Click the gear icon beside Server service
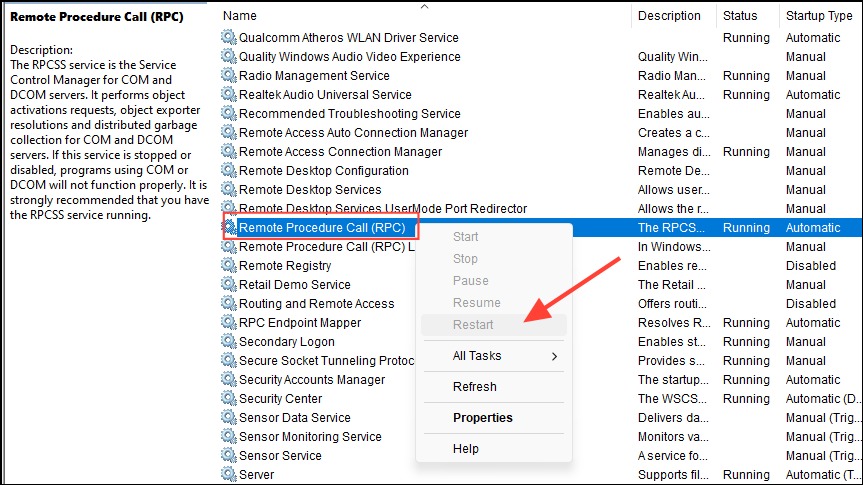 (229, 474)
